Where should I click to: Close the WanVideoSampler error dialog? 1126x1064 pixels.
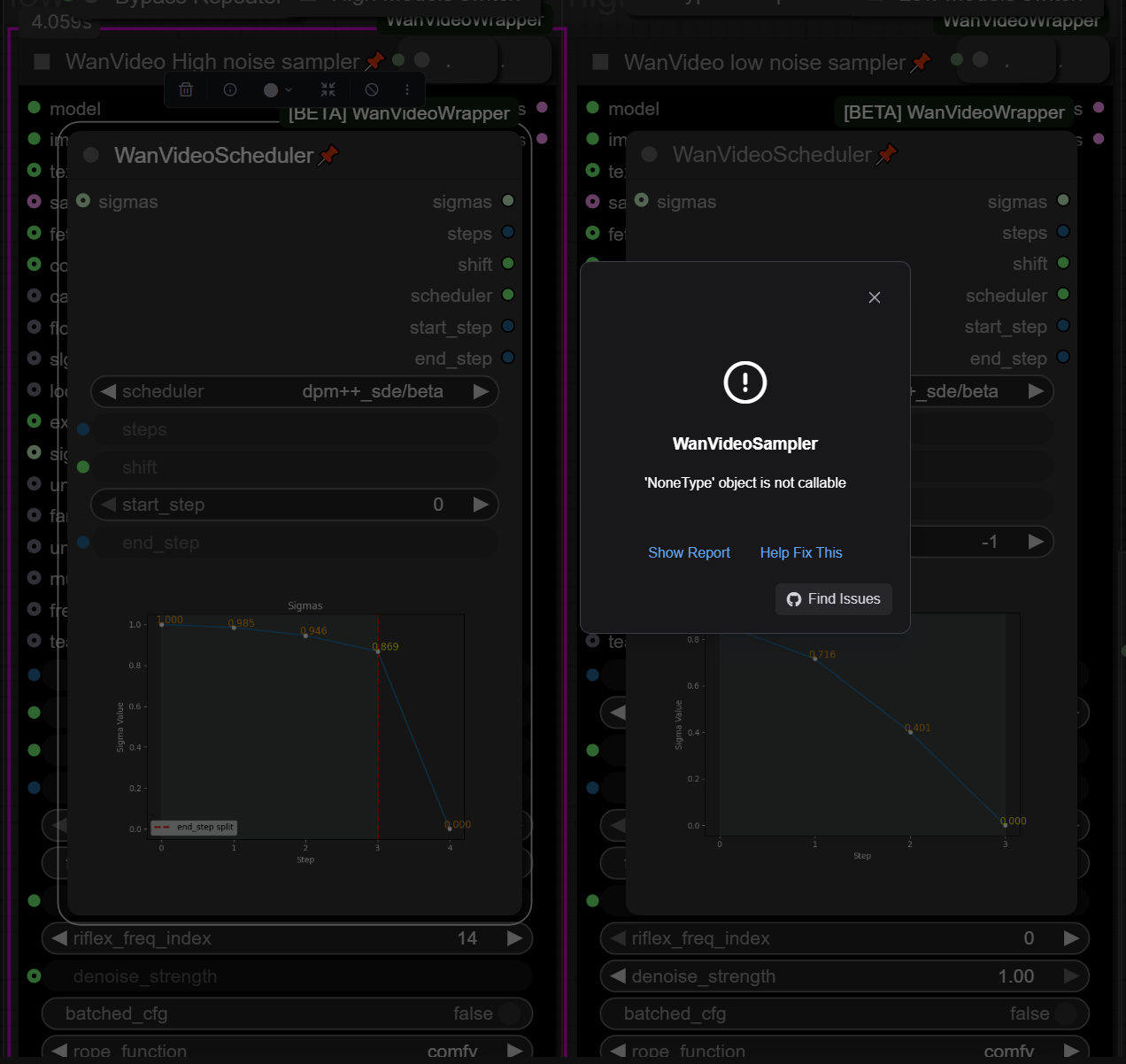click(875, 297)
